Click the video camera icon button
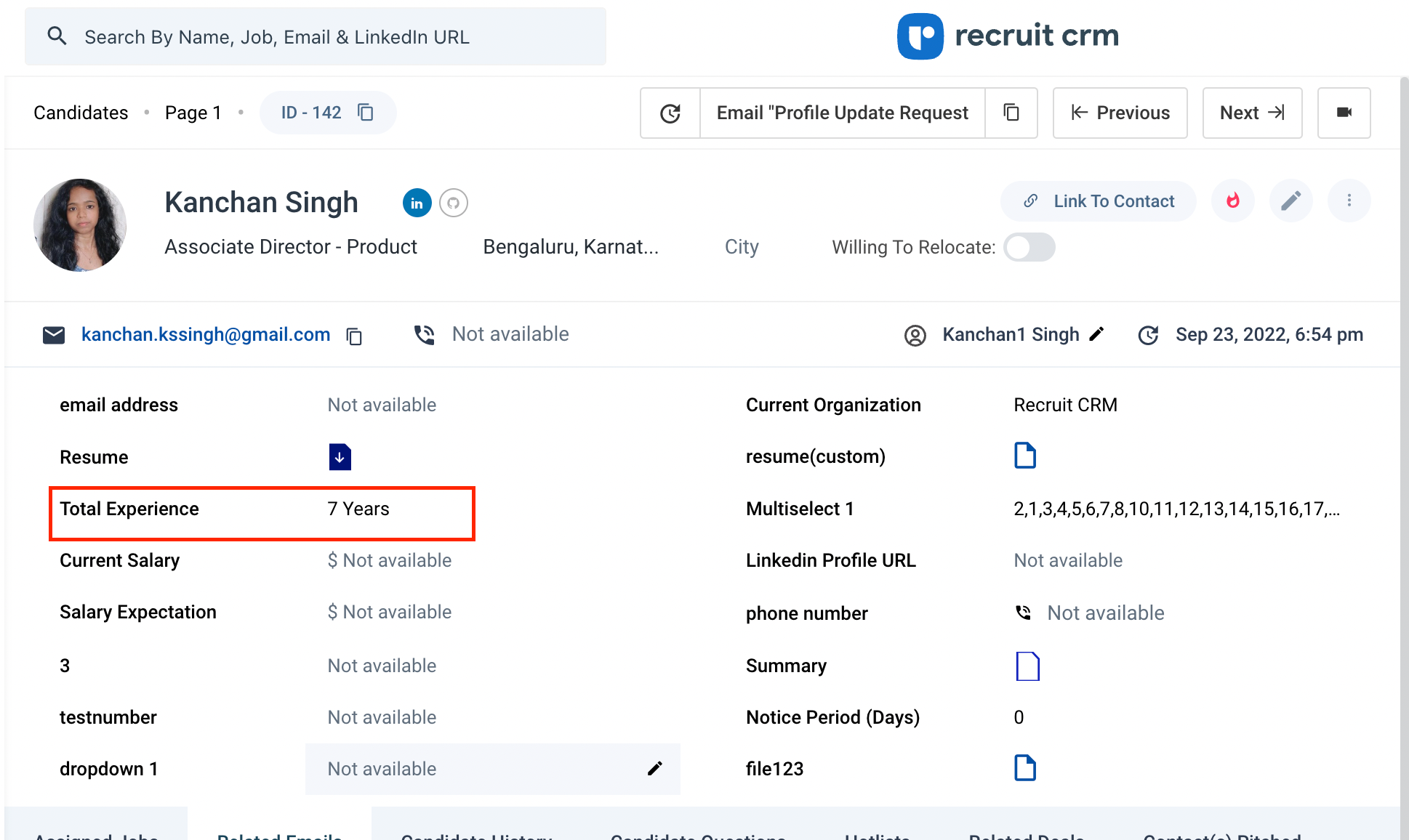This screenshot has height=840, width=1409. tap(1344, 113)
